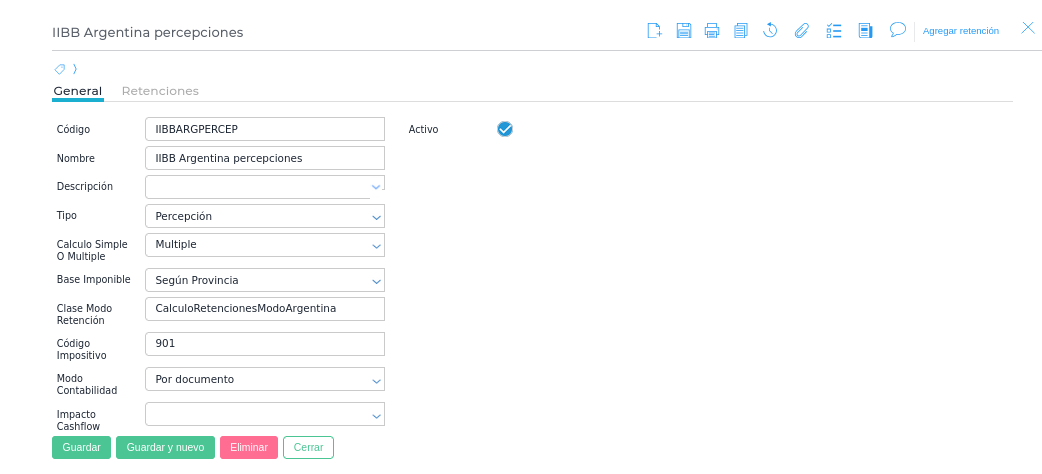This screenshot has height=474, width=1042.
Task: Click the paperclip attachment icon
Action: point(801,30)
